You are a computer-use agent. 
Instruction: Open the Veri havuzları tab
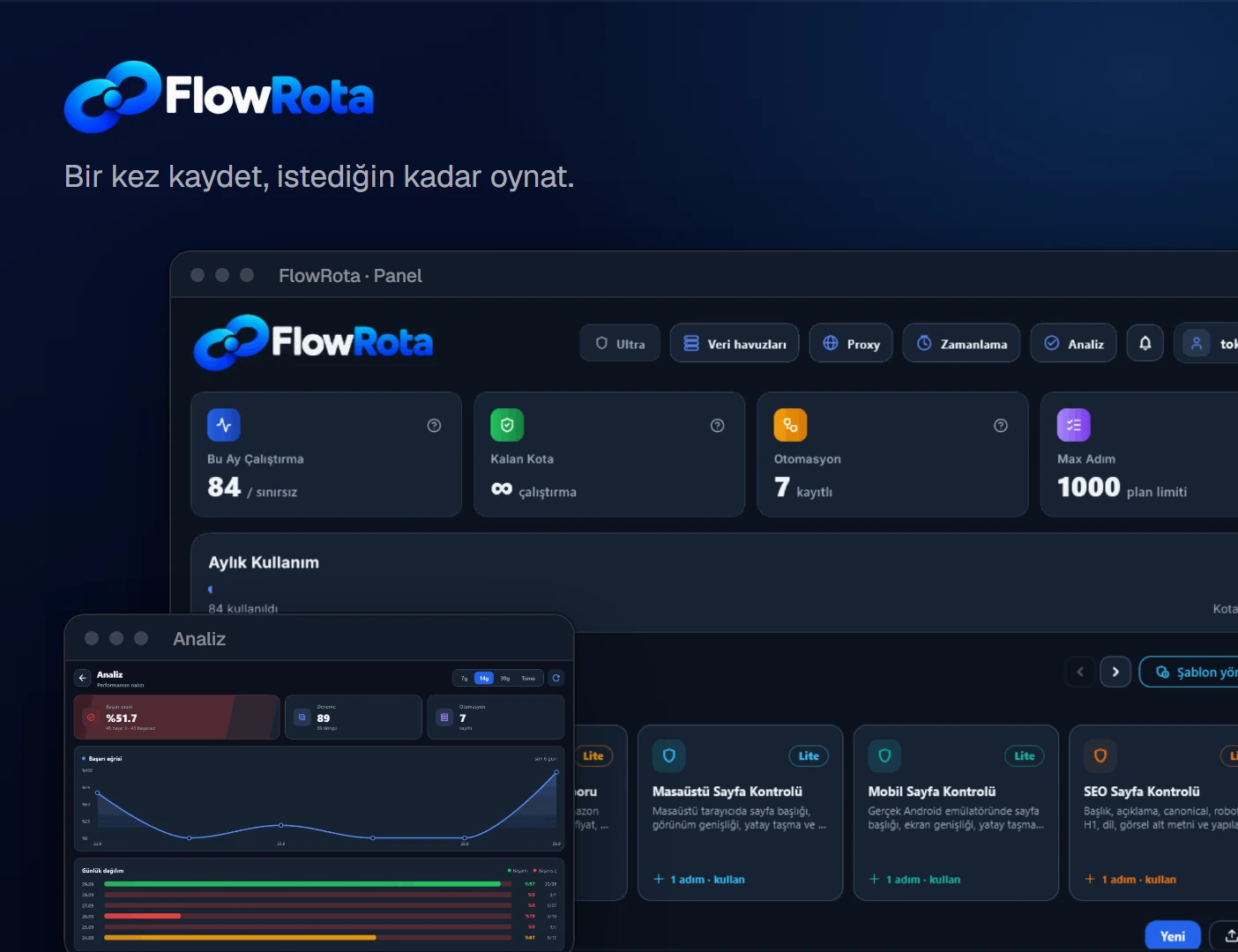[735, 343]
